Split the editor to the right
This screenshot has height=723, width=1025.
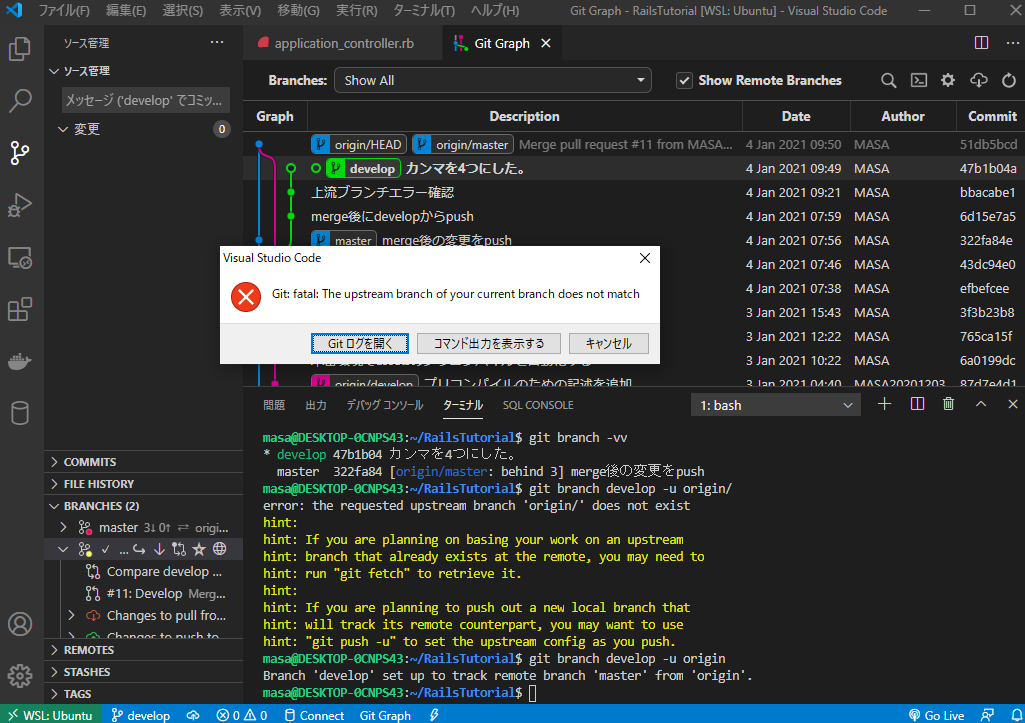(x=981, y=43)
